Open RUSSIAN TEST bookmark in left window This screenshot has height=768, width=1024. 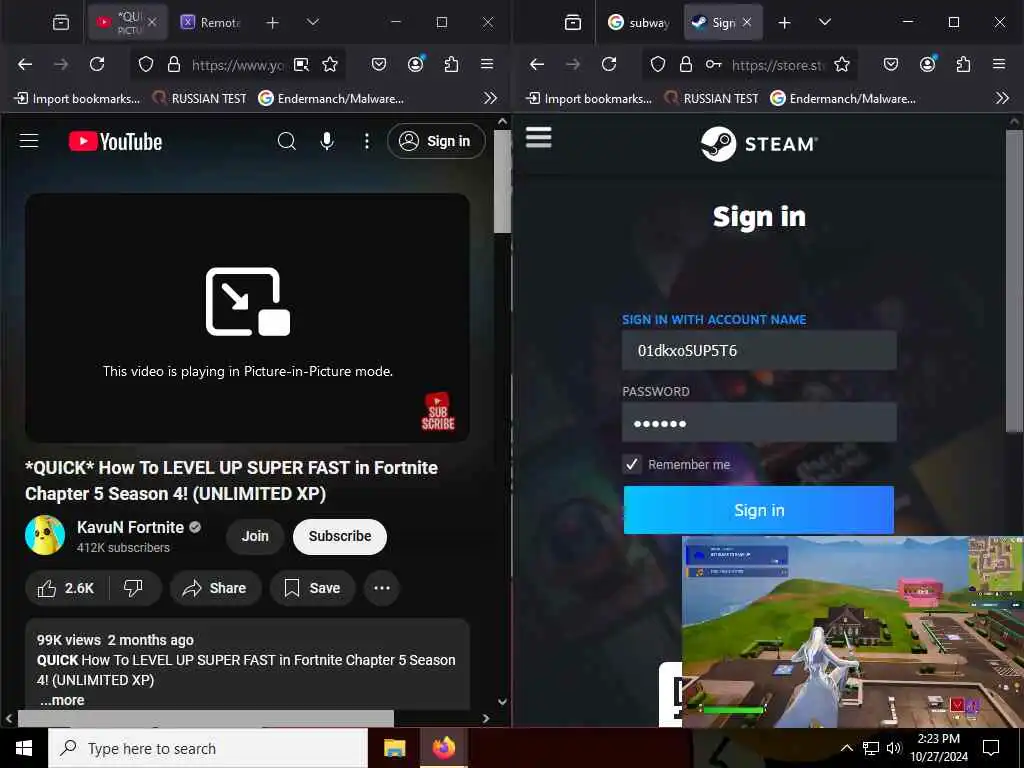tap(200, 99)
